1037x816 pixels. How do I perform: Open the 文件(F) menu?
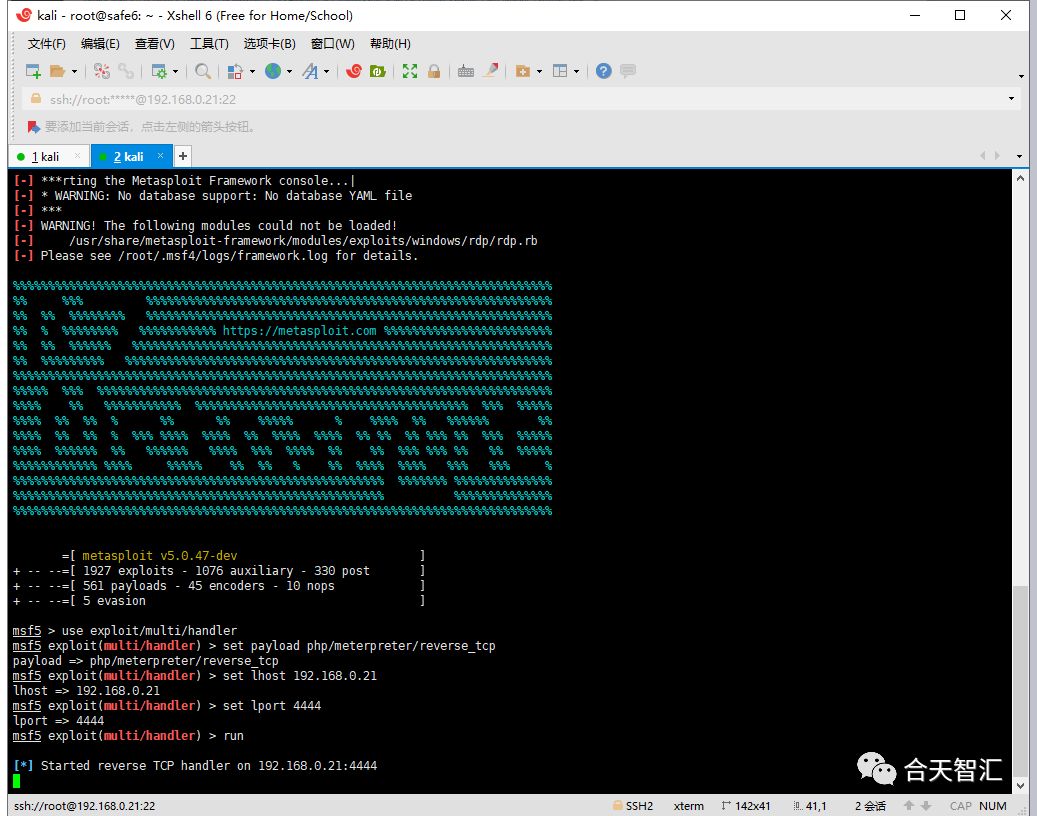(46, 44)
